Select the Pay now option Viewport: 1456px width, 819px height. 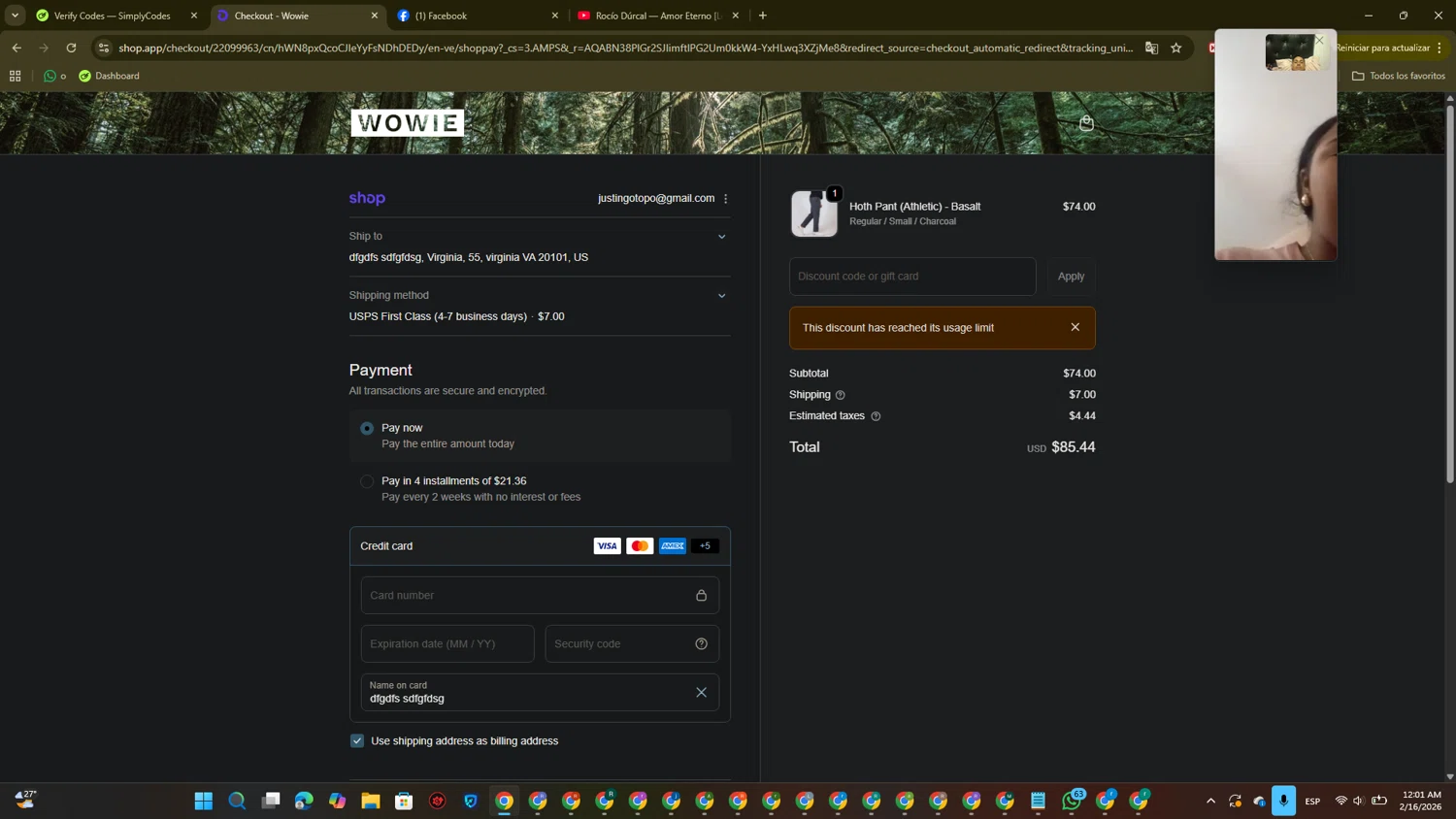pyautogui.click(x=367, y=428)
